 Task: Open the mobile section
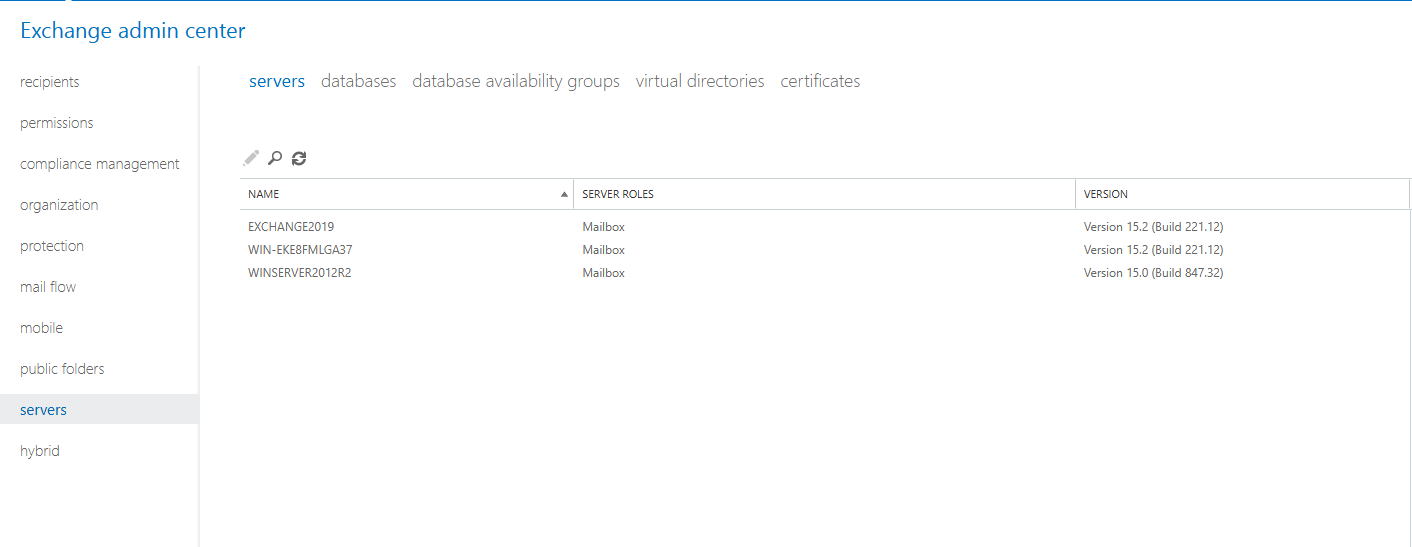point(41,328)
